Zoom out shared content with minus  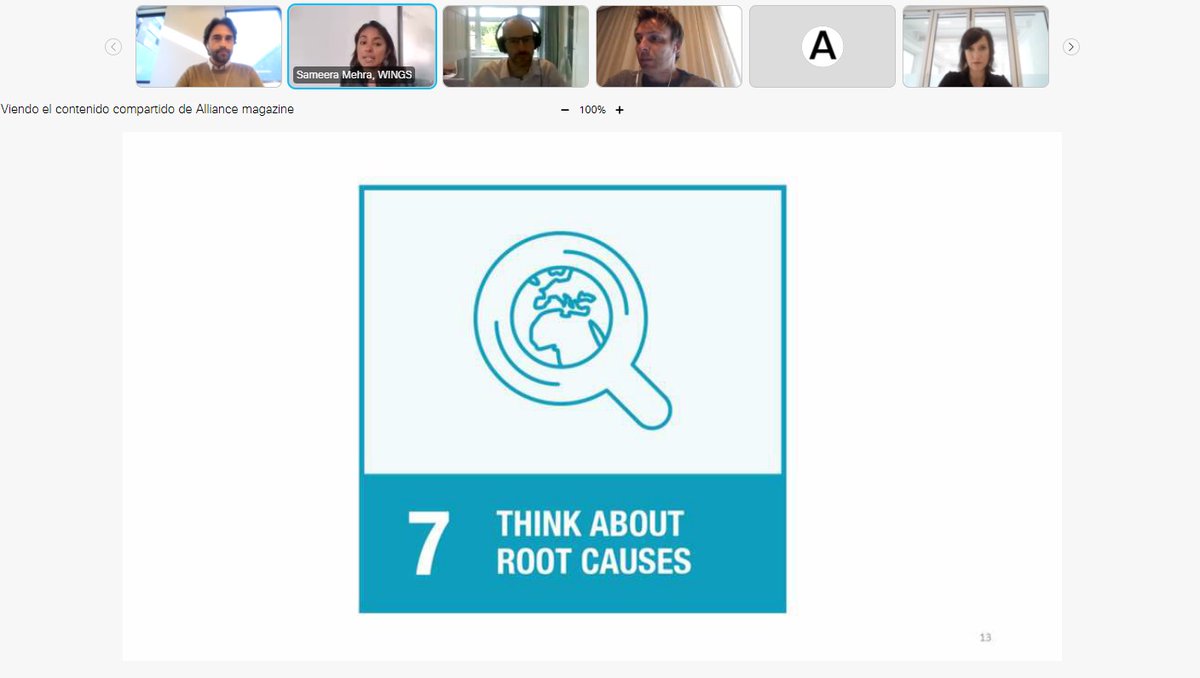[565, 110]
